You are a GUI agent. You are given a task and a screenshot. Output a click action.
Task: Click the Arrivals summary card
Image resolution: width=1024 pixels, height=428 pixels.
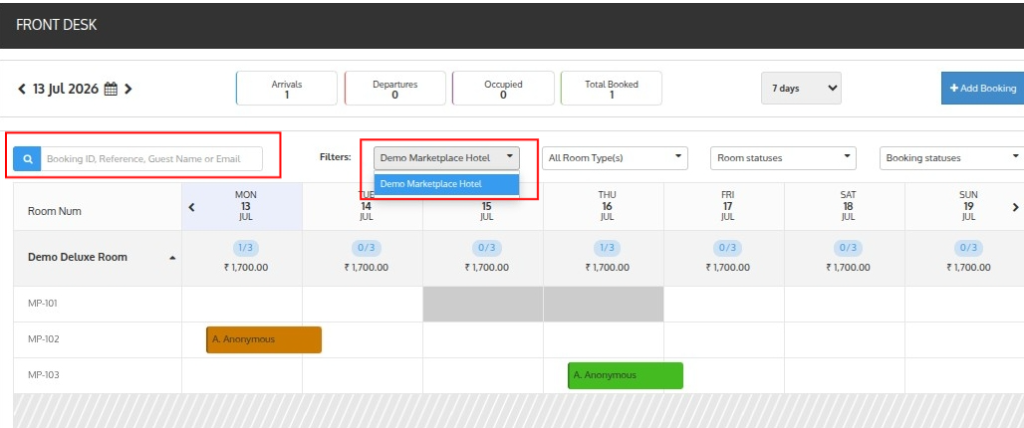[287, 88]
